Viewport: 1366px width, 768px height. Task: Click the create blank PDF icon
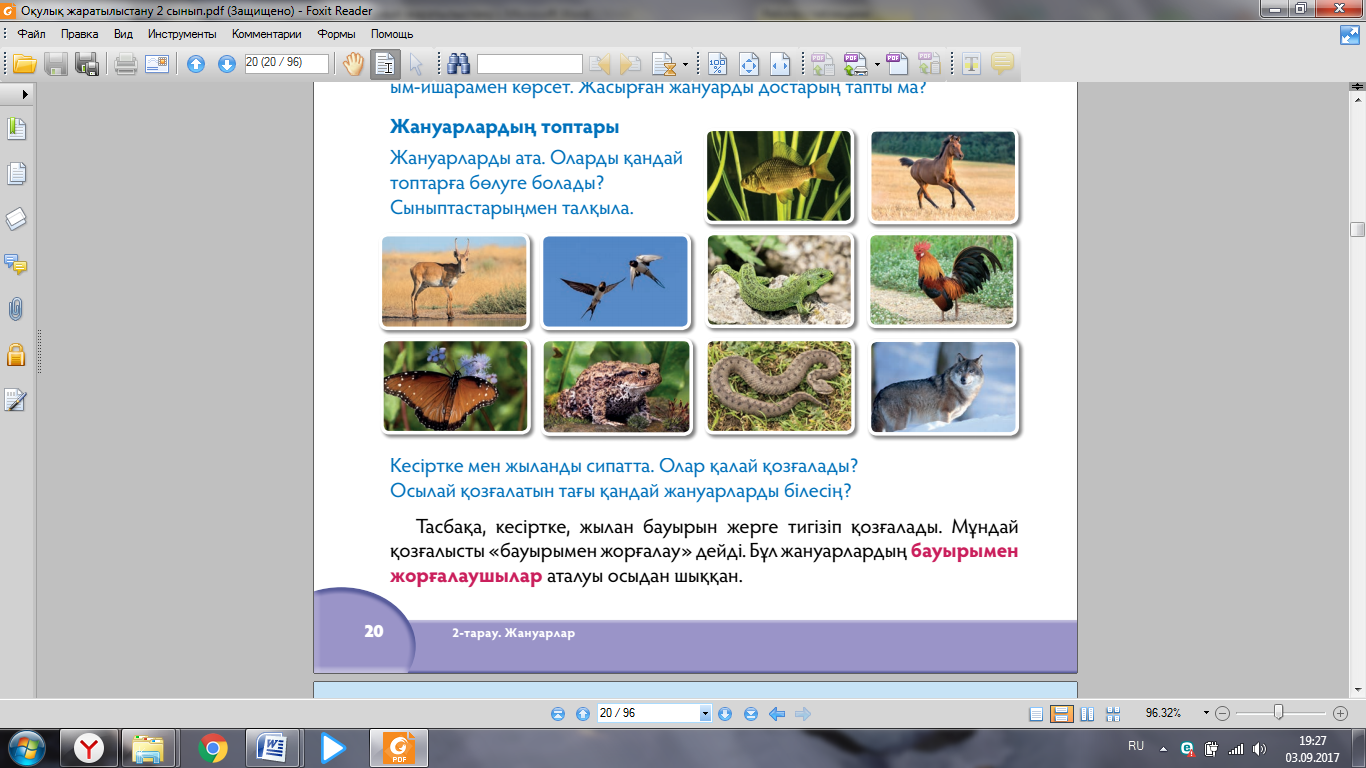pos(897,64)
